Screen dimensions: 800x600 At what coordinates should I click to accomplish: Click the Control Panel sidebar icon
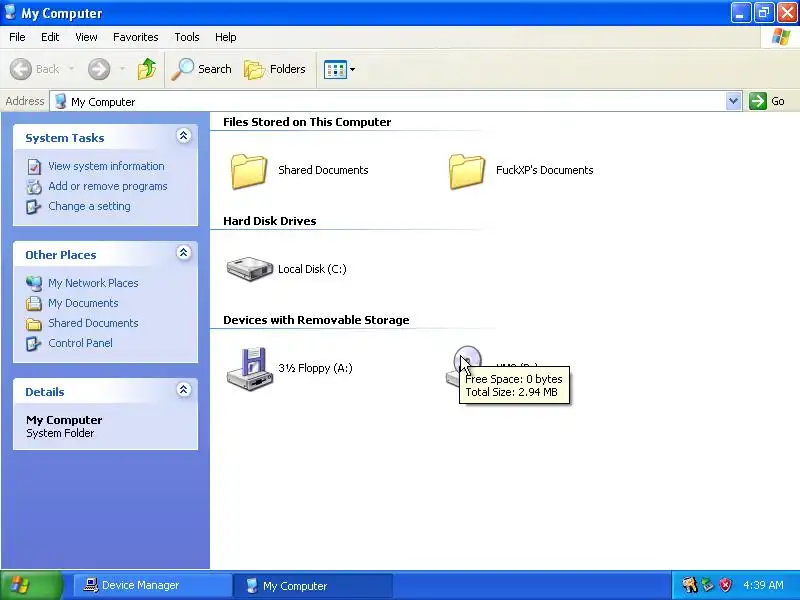click(34, 343)
